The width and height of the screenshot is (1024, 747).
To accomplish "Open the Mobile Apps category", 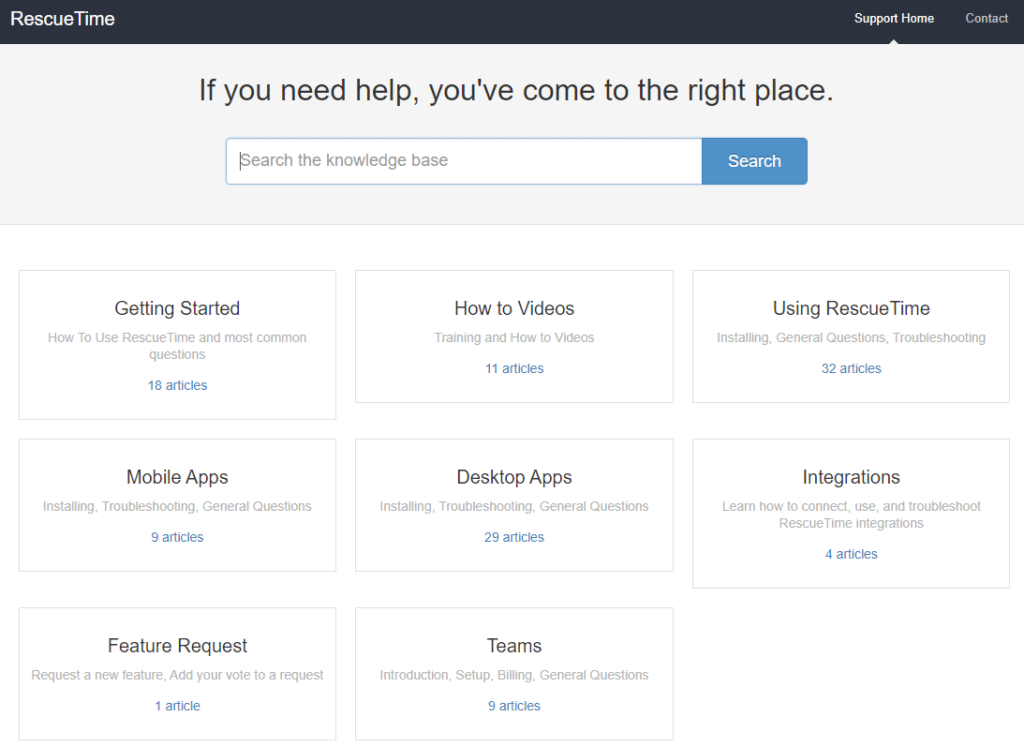I will [x=177, y=477].
